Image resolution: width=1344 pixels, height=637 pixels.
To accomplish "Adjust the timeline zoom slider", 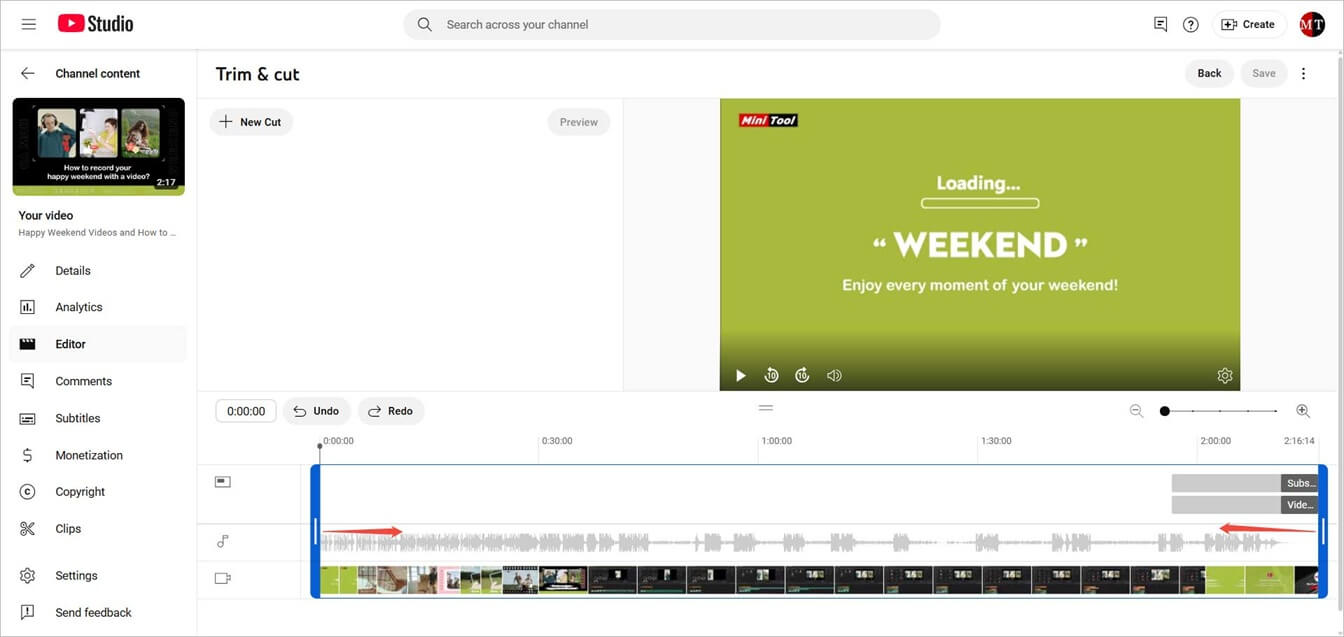I will [x=1164, y=410].
